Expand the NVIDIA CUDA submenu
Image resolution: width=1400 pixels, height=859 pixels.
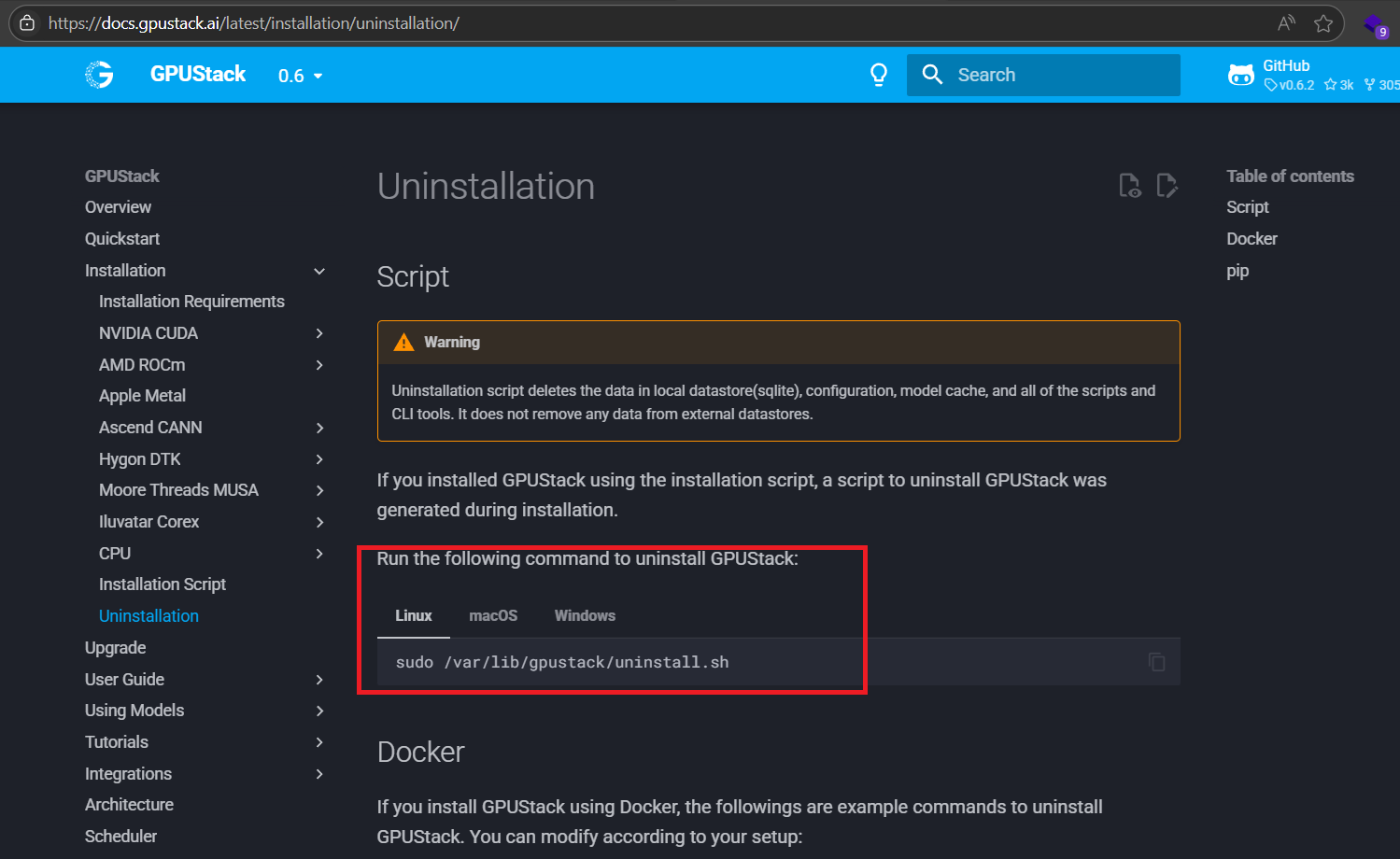tap(319, 333)
